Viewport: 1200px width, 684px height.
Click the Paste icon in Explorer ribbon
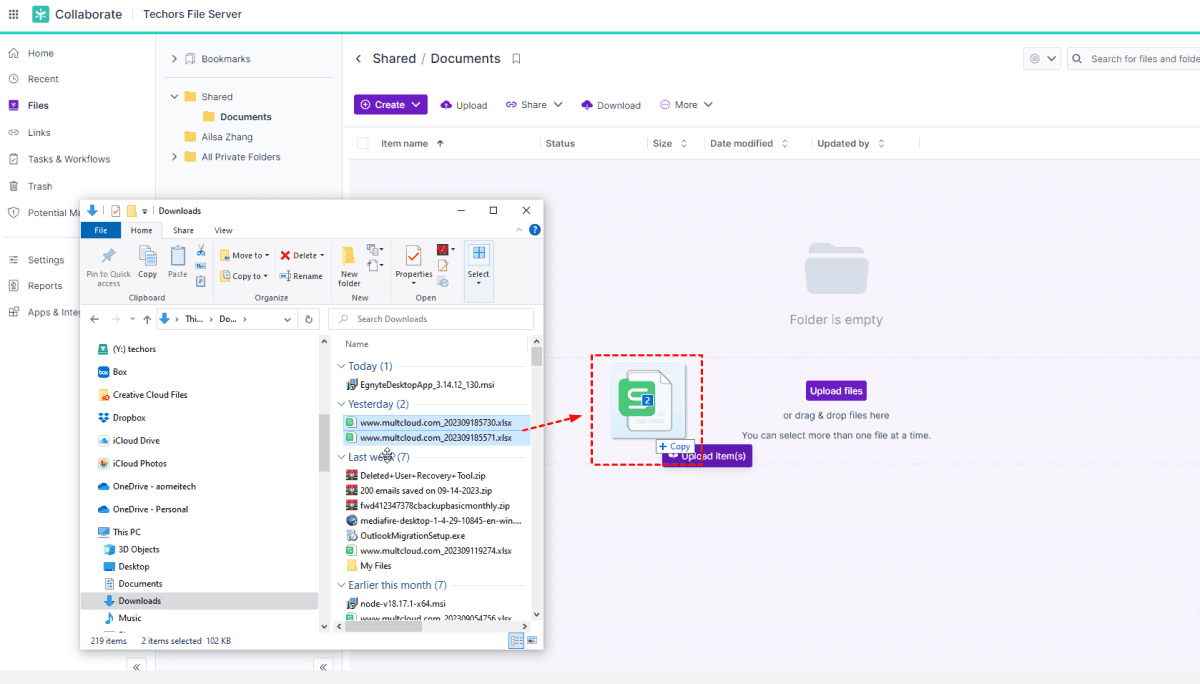[178, 262]
